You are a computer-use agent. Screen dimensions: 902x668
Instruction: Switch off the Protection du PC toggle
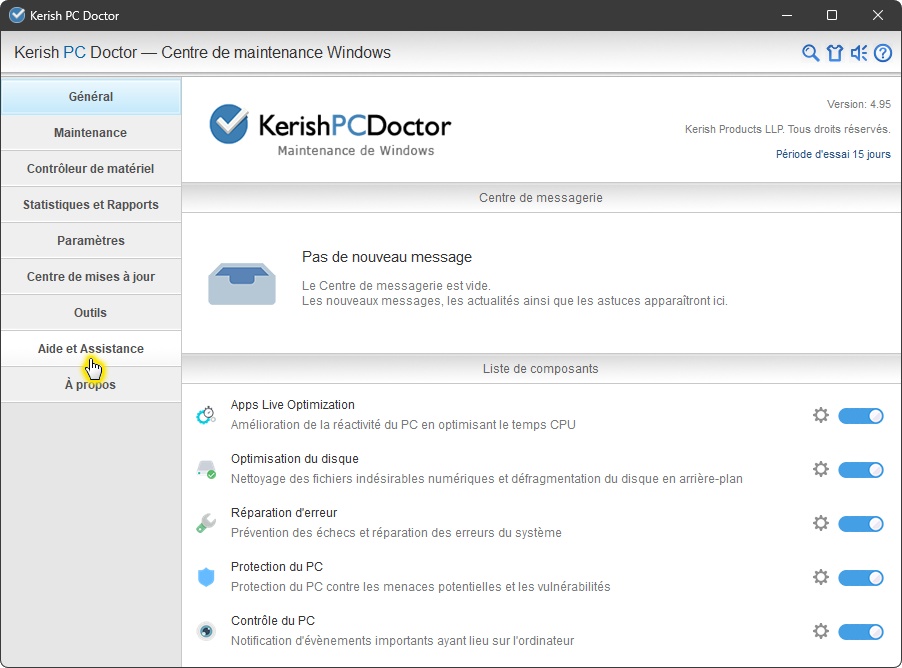pos(860,578)
